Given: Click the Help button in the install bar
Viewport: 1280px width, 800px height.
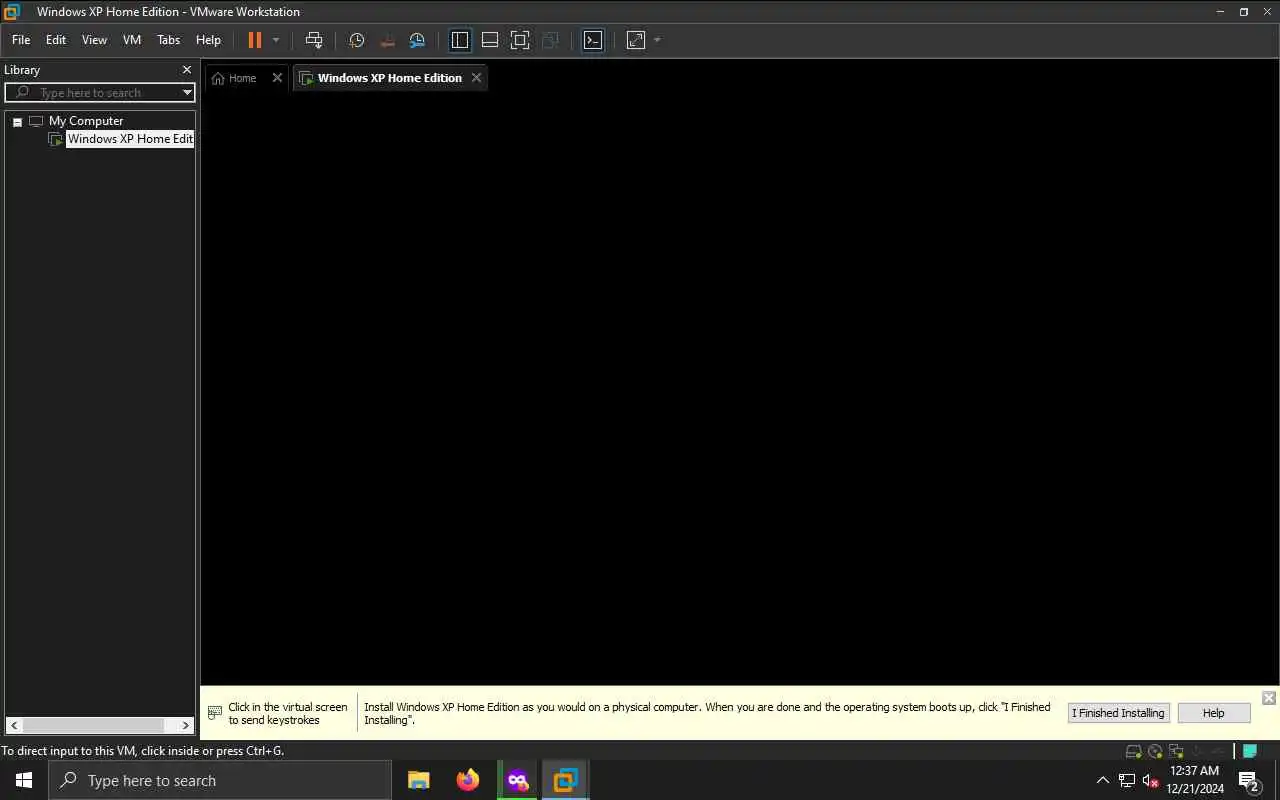Looking at the screenshot, I should pyautogui.click(x=1214, y=713).
